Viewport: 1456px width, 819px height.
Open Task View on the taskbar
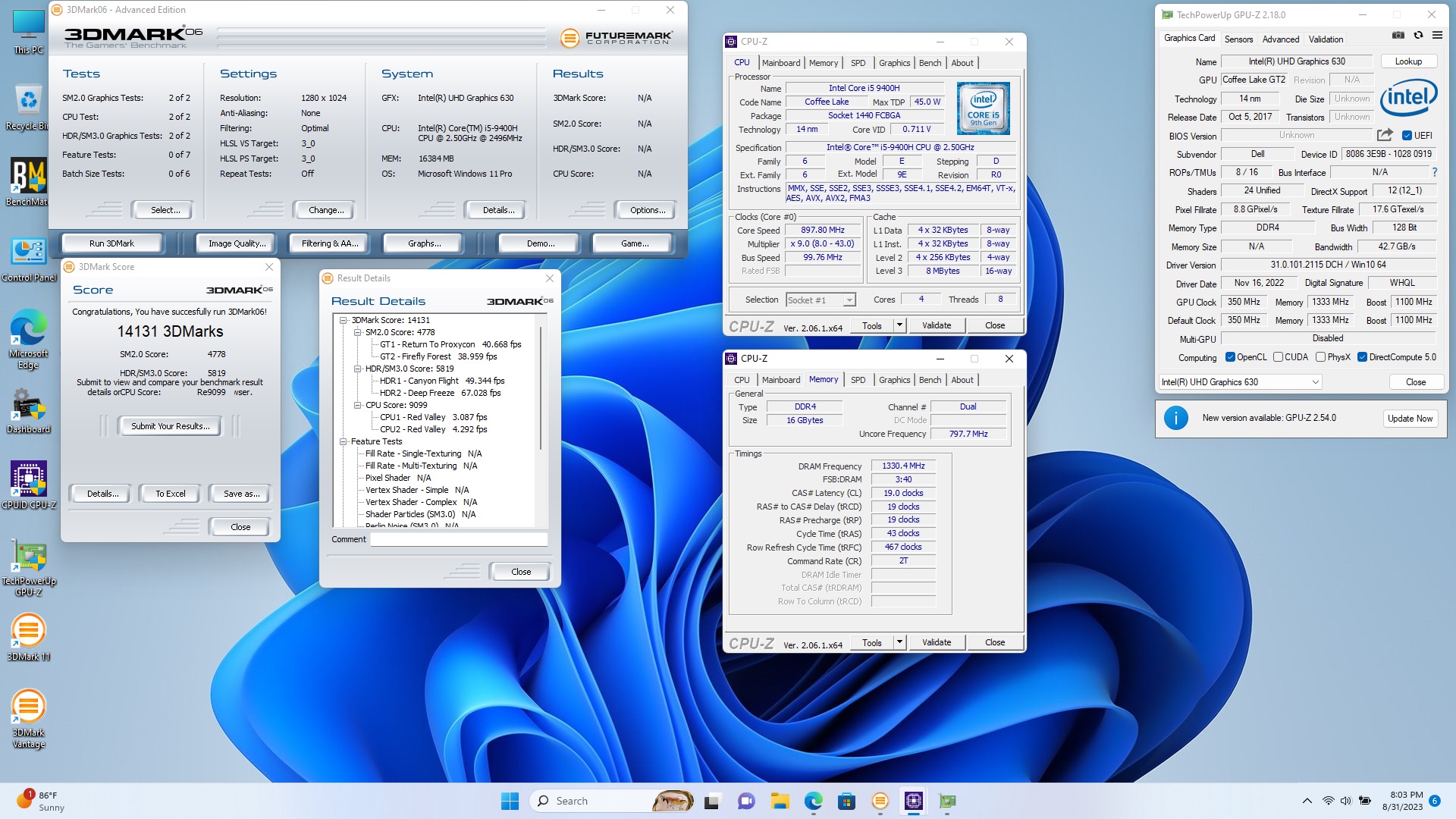pos(711,801)
